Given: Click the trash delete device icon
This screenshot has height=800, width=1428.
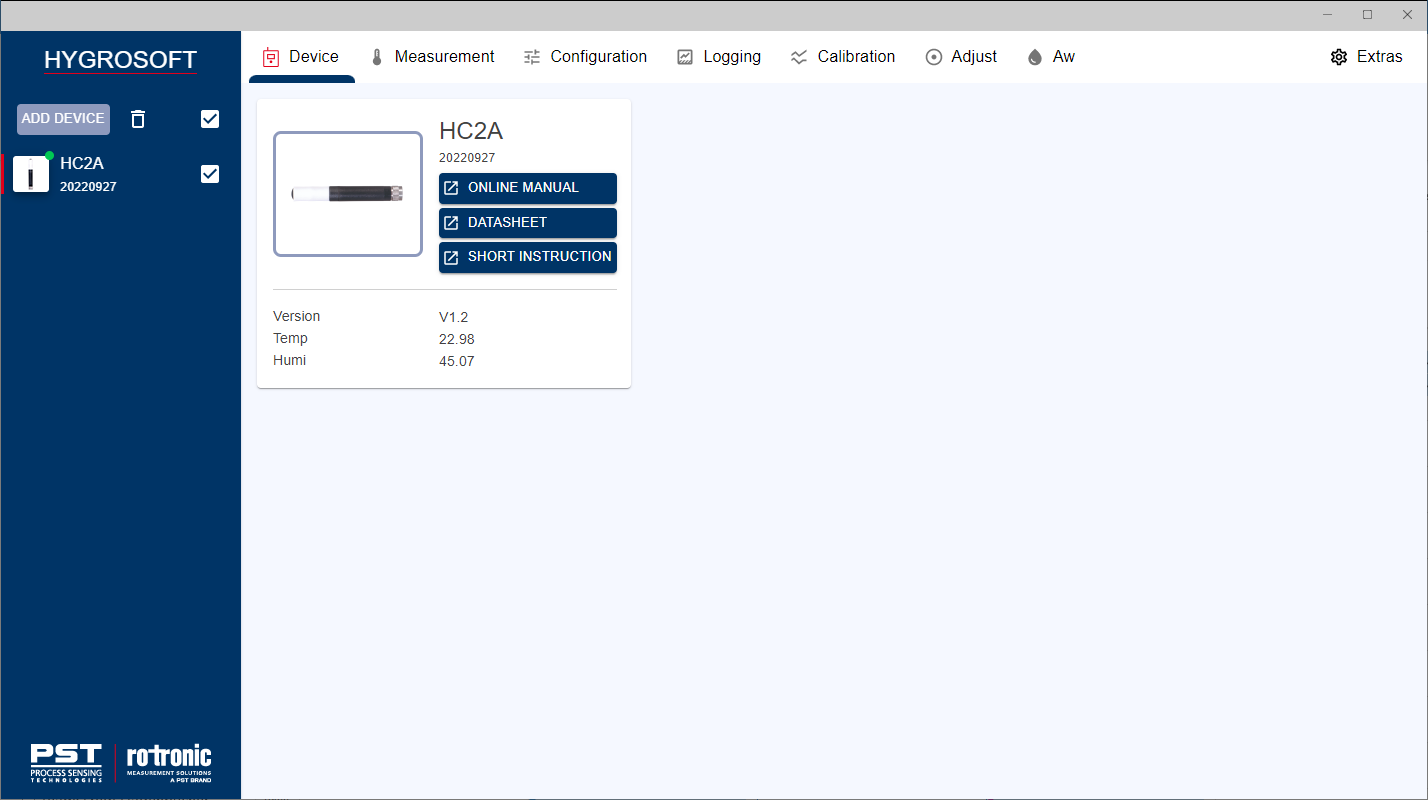Looking at the screenshot, I should (138, 119).
